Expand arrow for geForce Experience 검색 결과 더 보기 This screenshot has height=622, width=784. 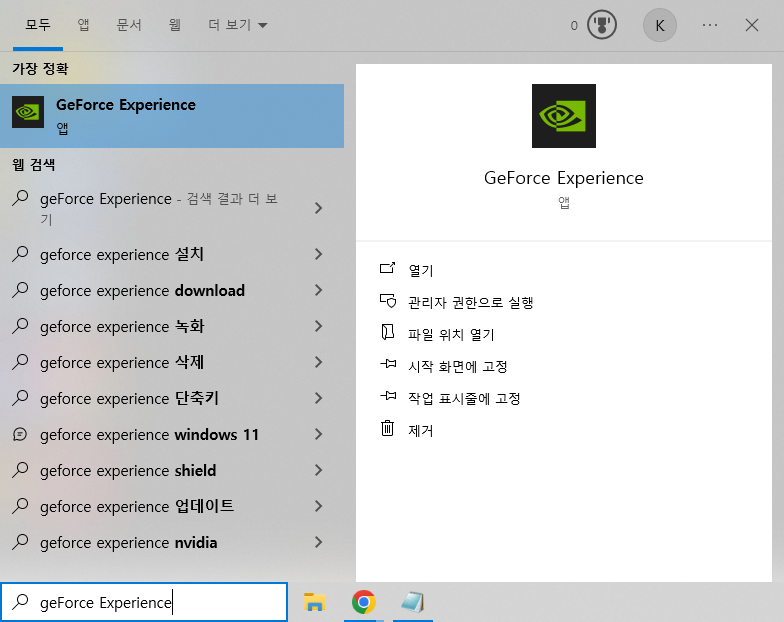click(x=318, y=208)
